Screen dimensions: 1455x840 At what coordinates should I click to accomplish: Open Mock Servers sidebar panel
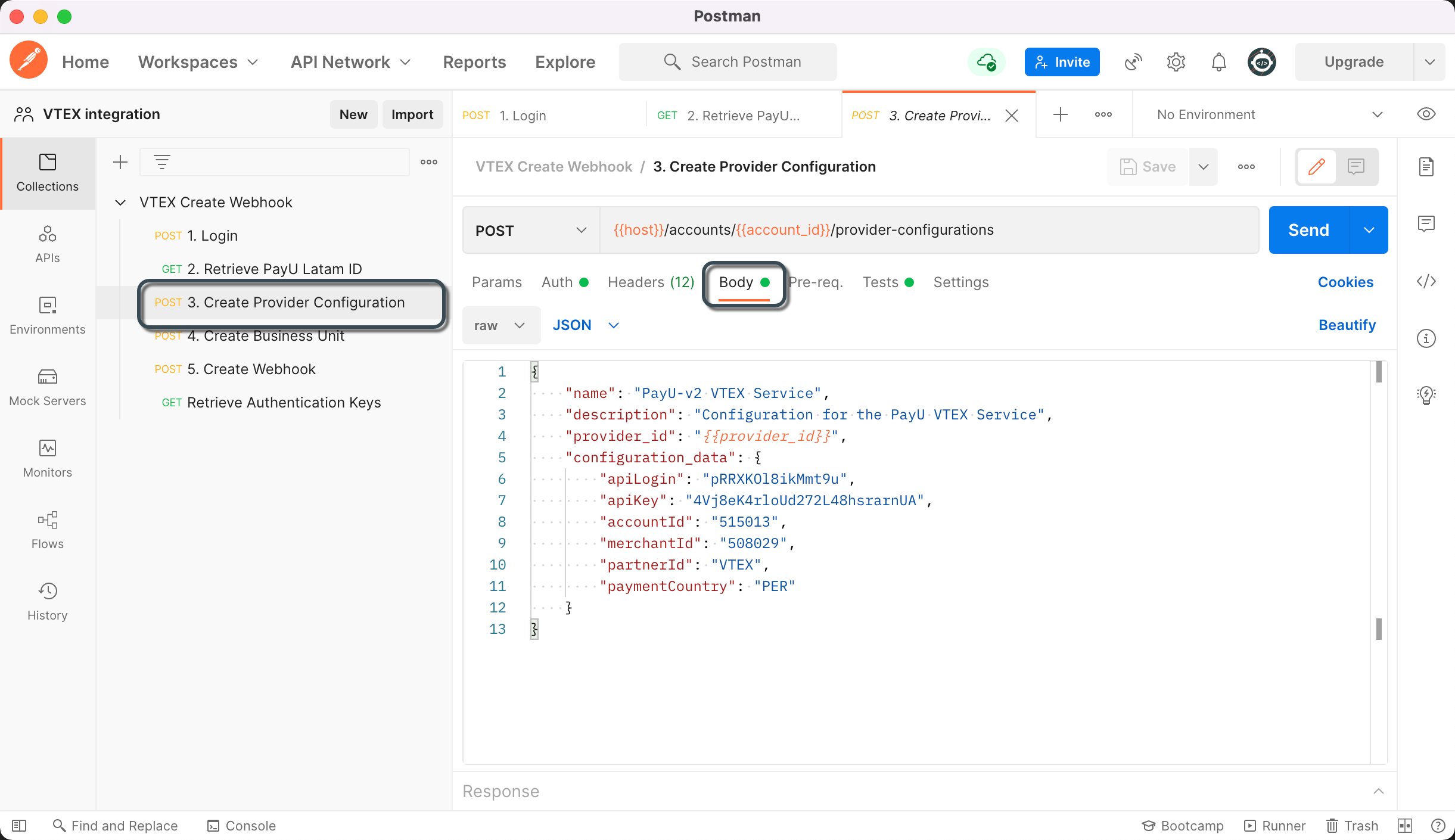click(x=48, y=387)
